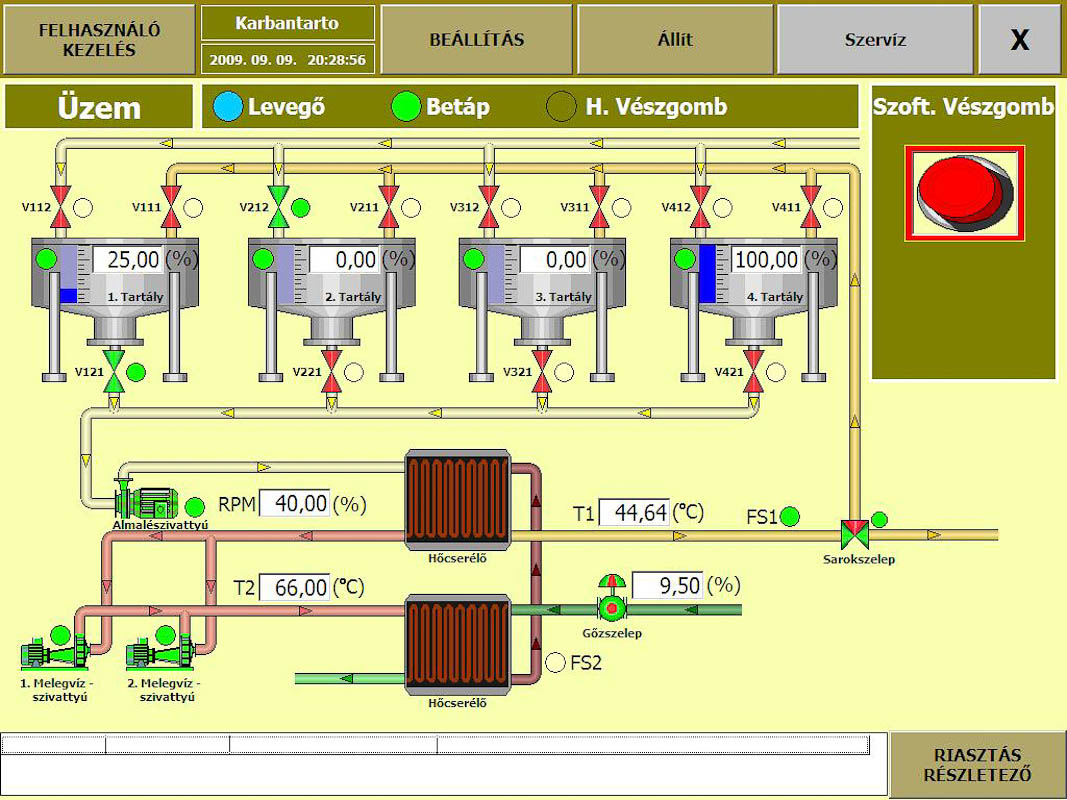Click the V112 valve icon

point(63,208)
